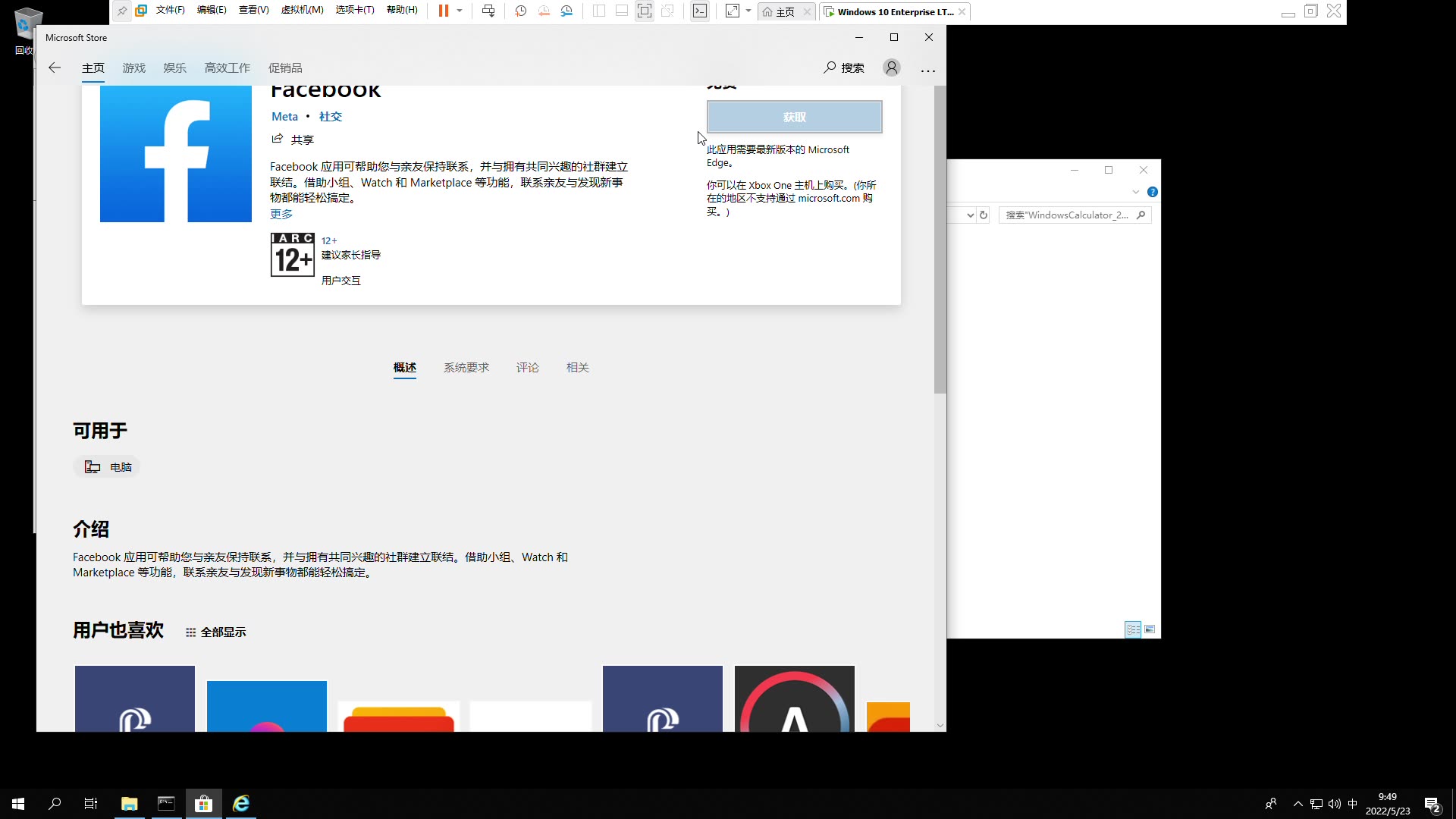Click the 获取 button to get Facebook
The width and height of the screenshot is (1456, 819).
point(794,117)
